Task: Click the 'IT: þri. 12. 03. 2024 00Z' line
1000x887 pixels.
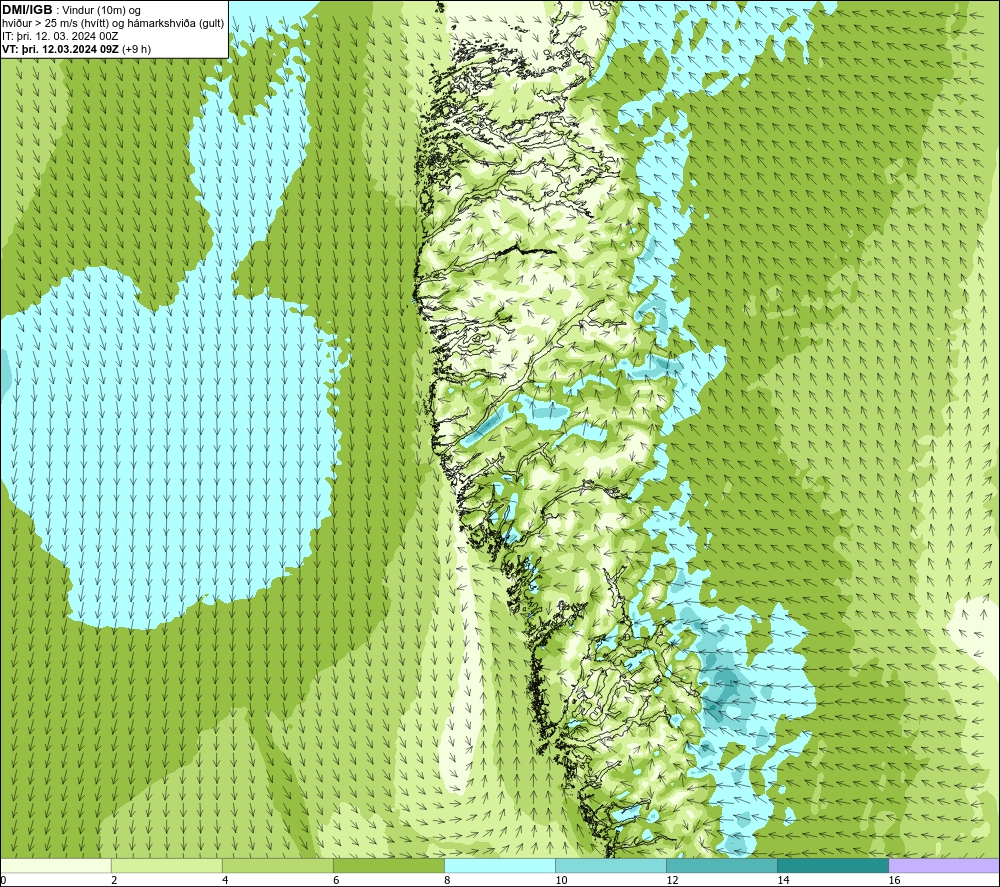Action: tap(60, 36)
